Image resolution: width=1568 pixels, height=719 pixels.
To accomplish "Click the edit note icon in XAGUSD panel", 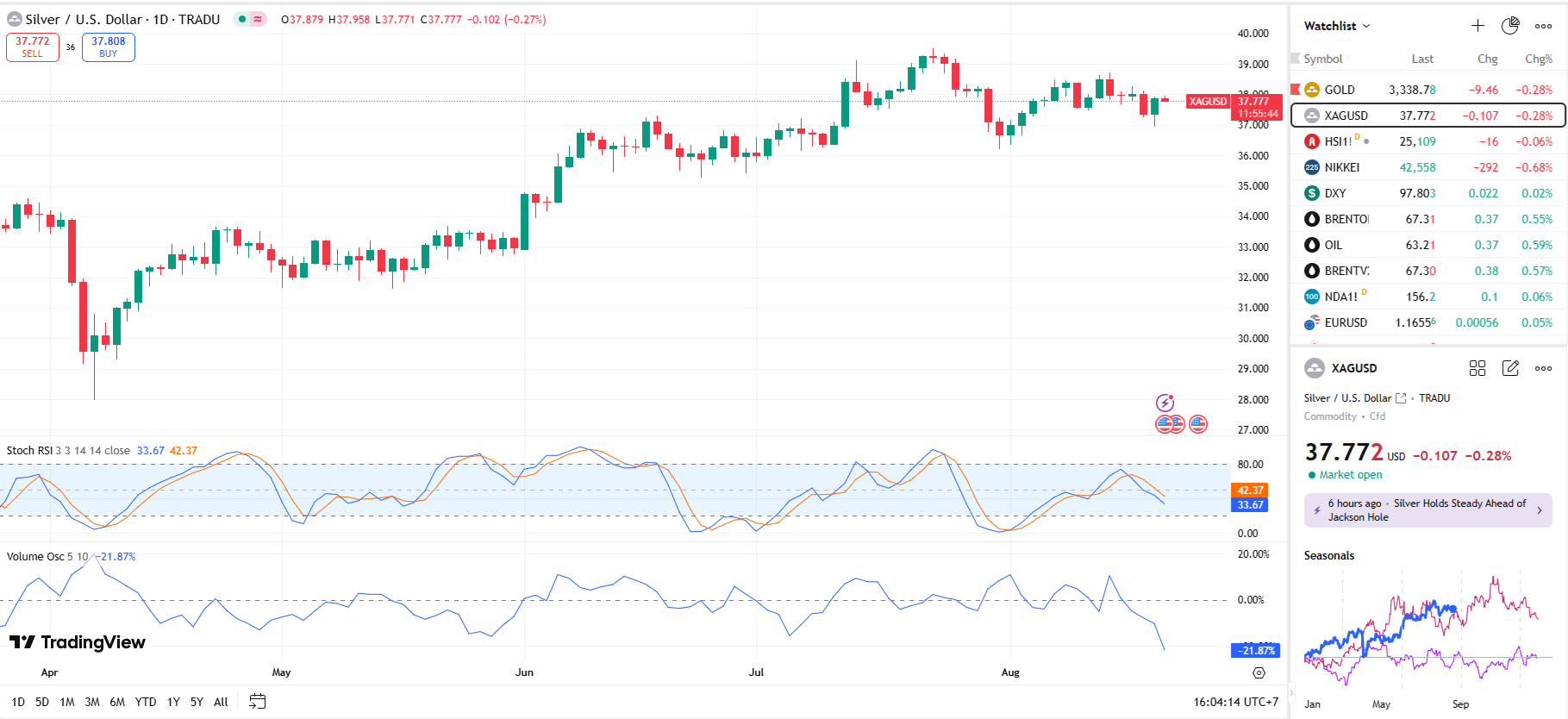I will tap(1510, 368).
